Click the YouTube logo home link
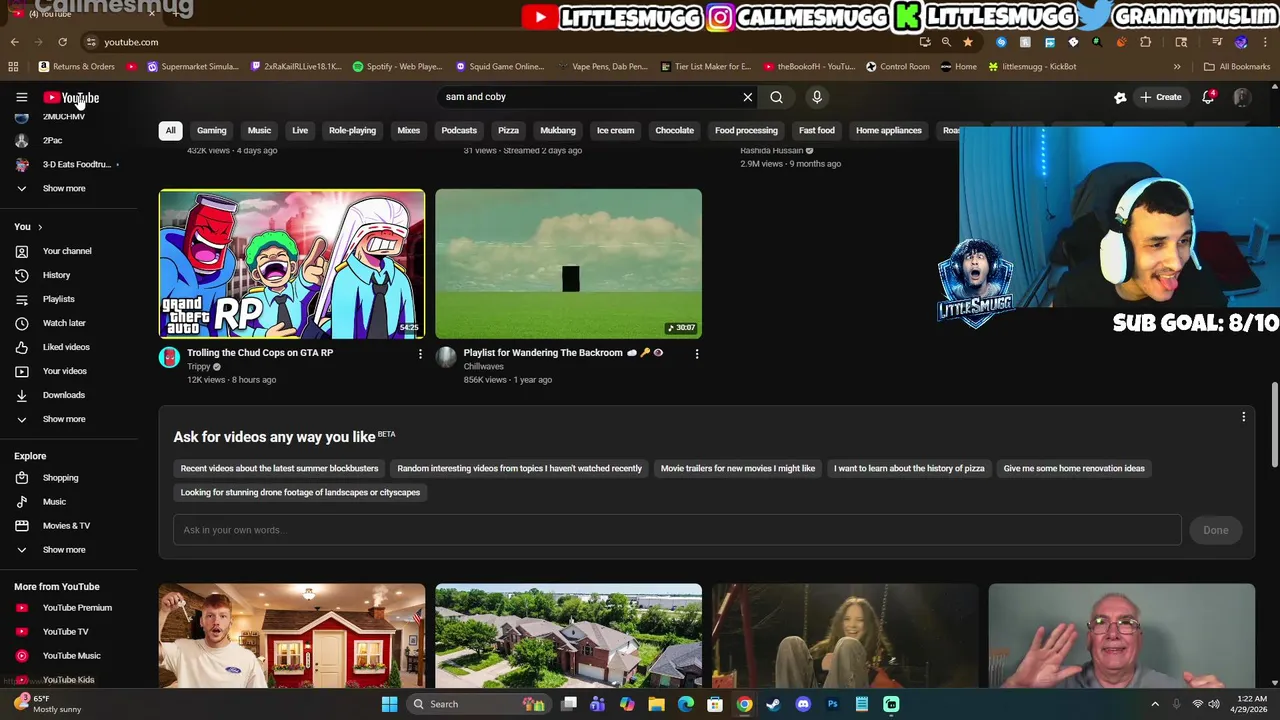 (71, 97)
